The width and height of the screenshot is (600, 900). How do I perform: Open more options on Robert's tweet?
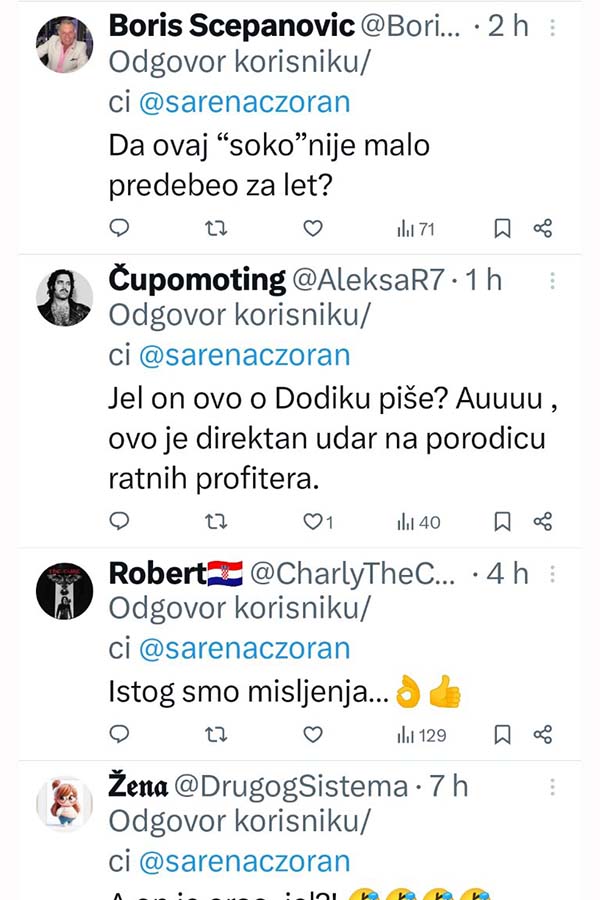coord(551,576)
